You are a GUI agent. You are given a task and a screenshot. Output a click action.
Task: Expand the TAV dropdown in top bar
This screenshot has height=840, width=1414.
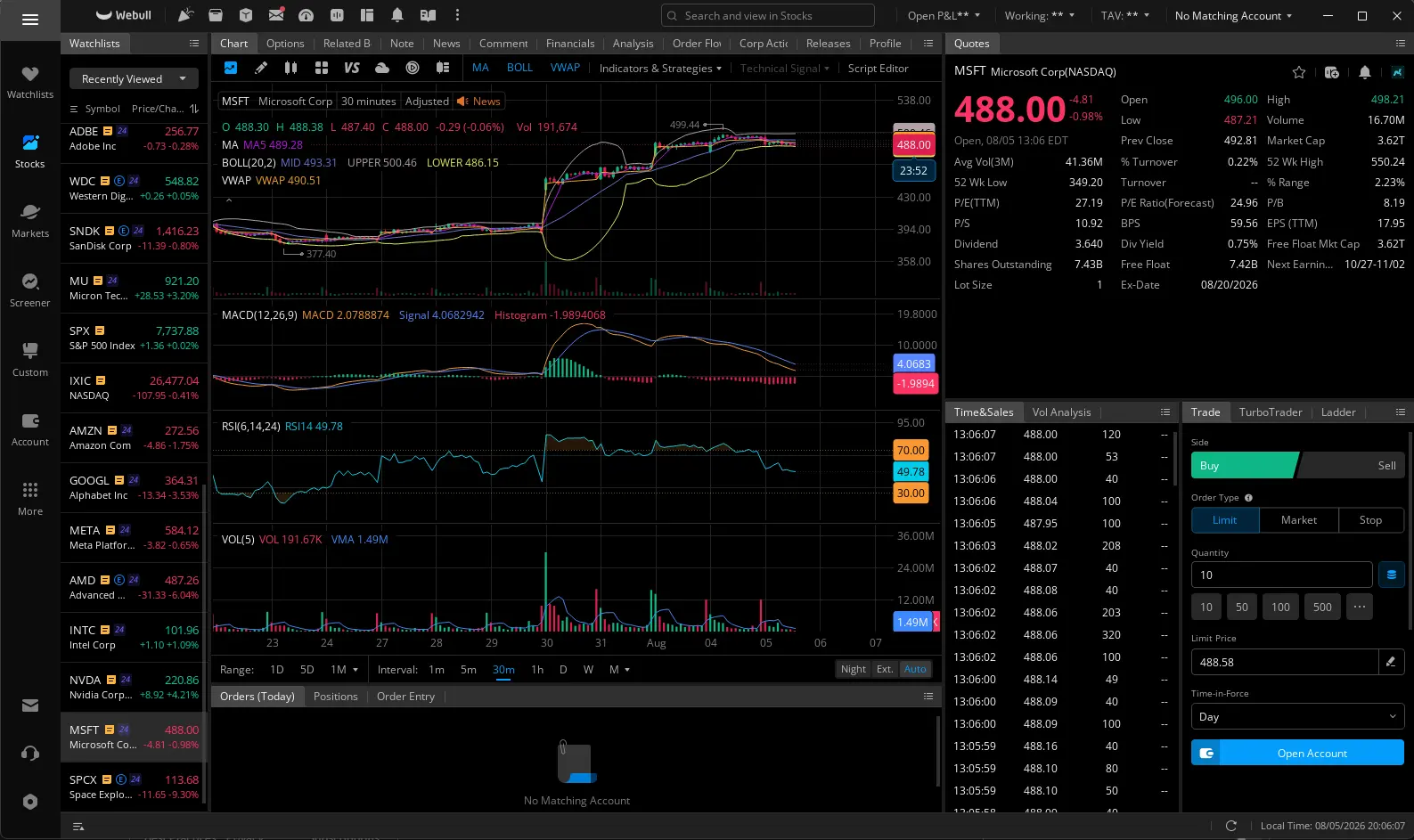[x=1125, y=16]
